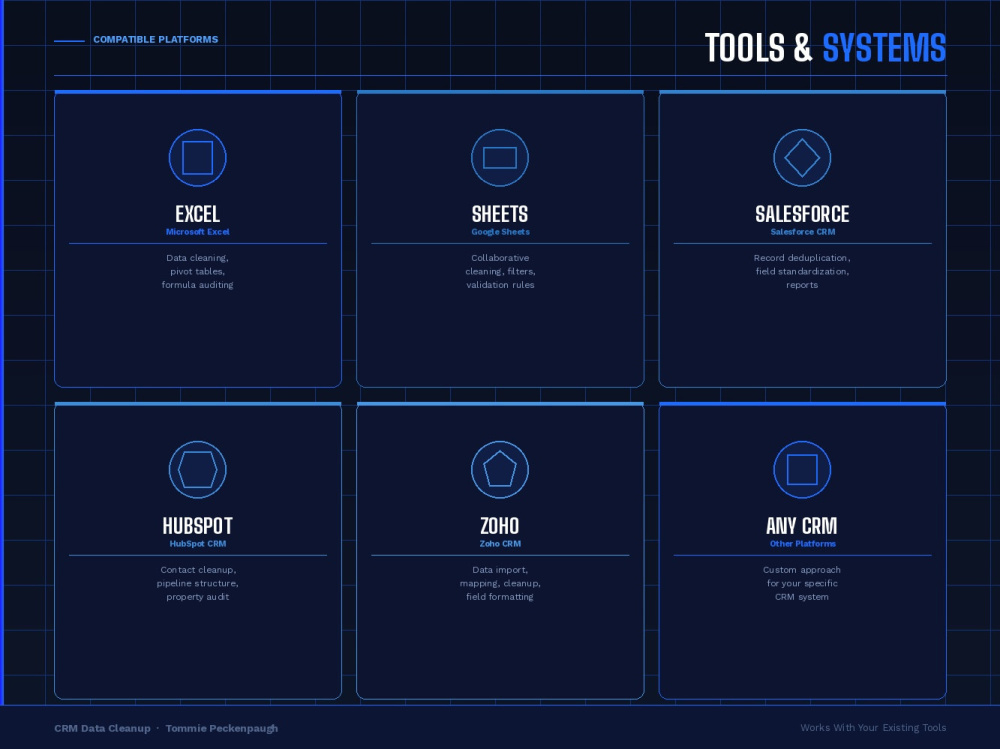Click 'CRM Data Cleanup' footer text
The image size is (1000, 749).
click(103, 728)
